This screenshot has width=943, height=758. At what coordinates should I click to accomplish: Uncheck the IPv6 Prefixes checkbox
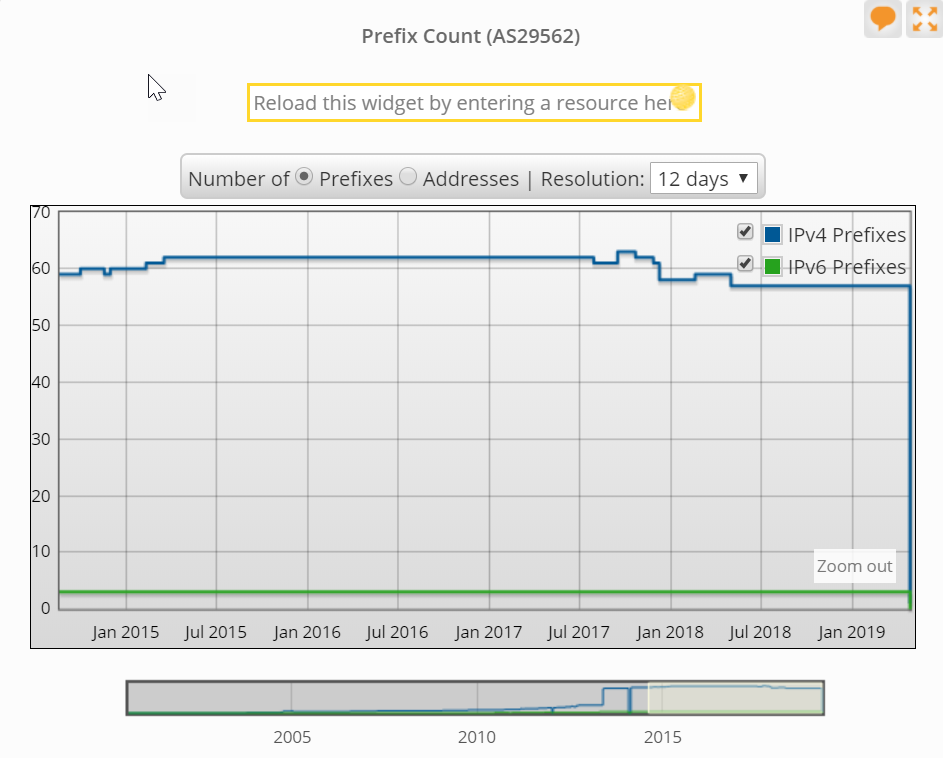745,264
